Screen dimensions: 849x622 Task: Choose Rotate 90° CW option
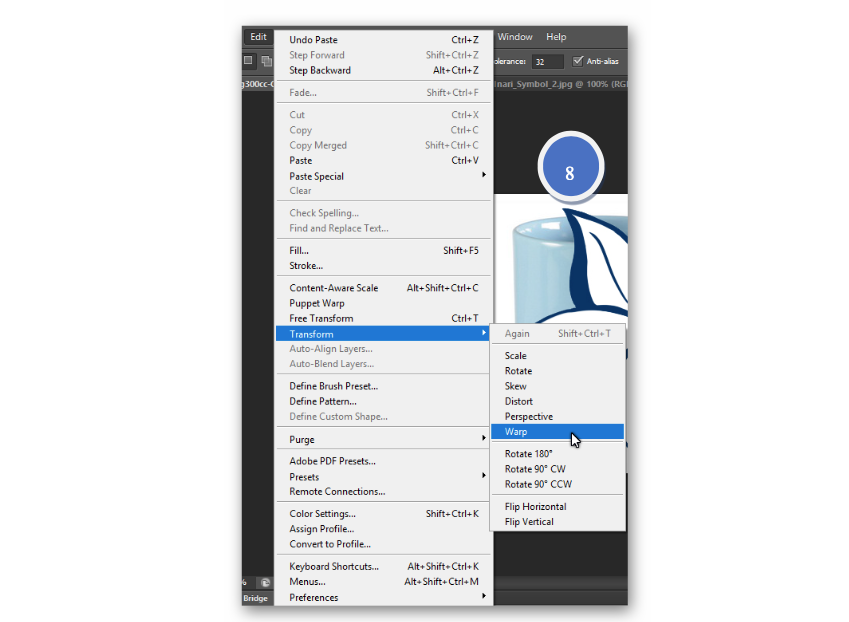tap(534, 469)
